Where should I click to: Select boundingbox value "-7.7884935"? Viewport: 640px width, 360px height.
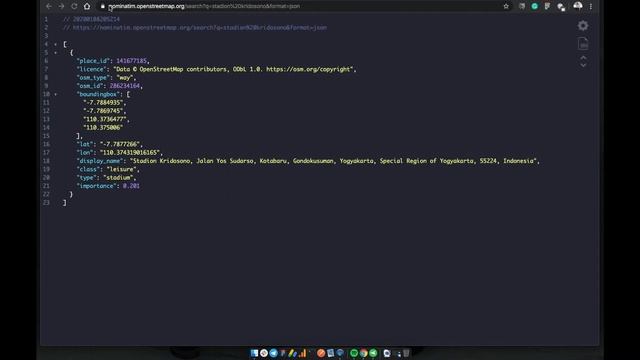[103, 102]
